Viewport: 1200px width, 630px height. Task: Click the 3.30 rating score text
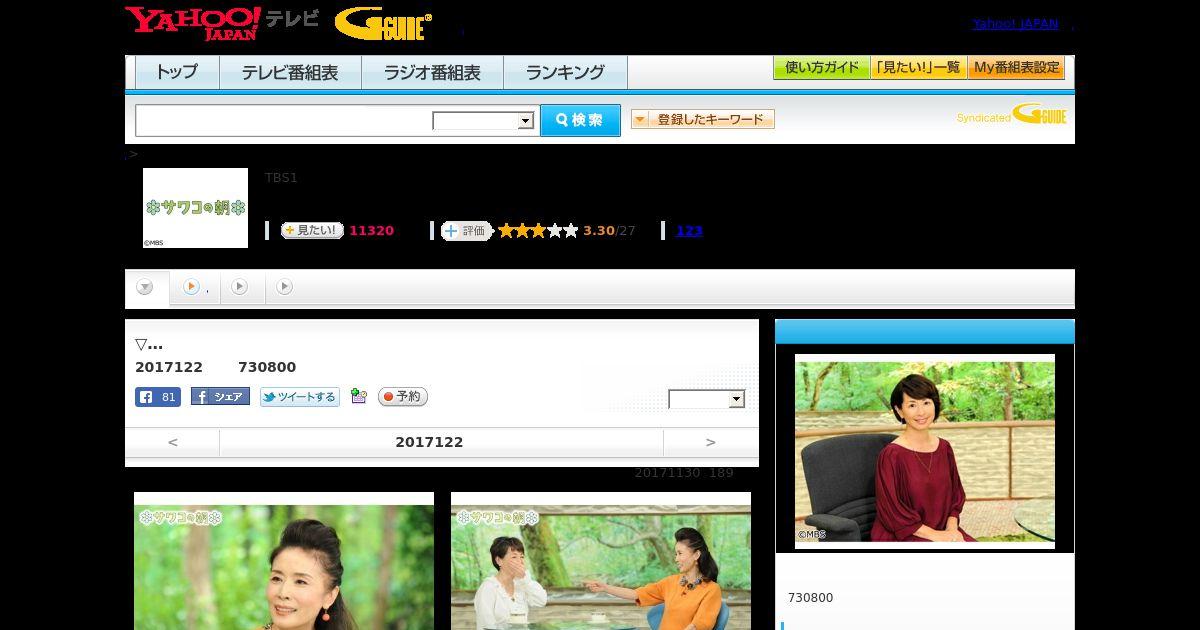[599, 230]
